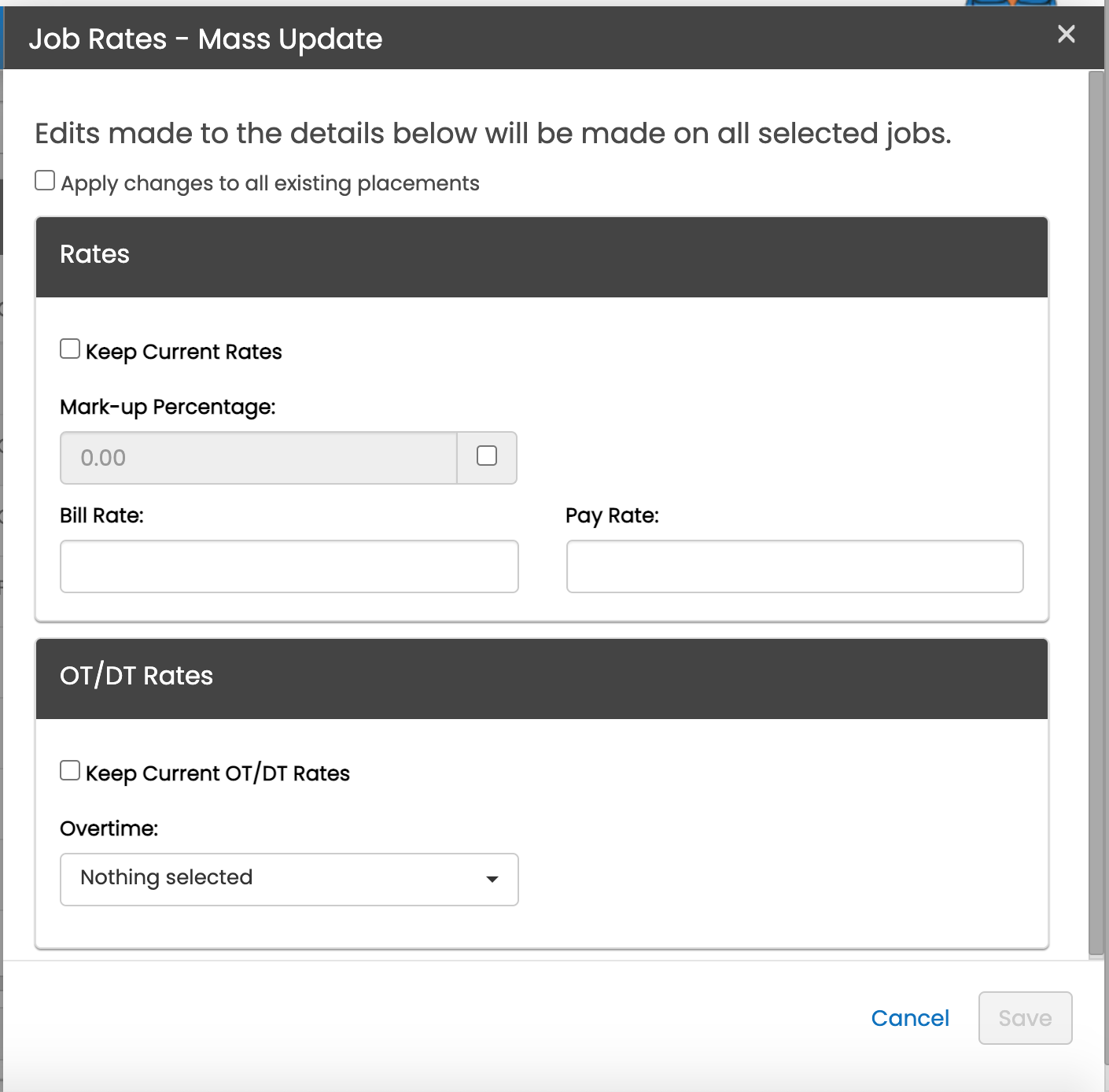Click the dialog's vertical scrollbar
The width and height of the screenshot is (1109, 1092).
coord(1096,511)
